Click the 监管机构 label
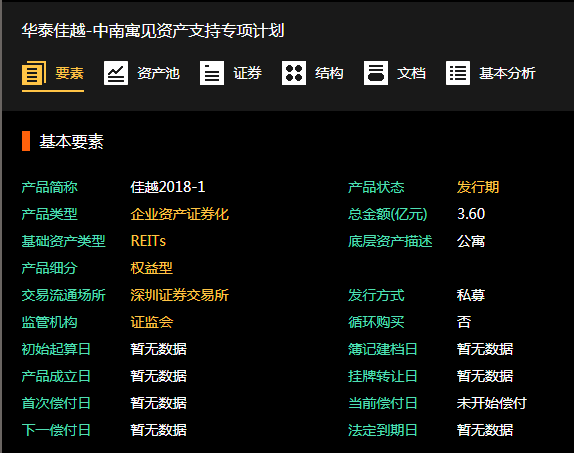 49,322
